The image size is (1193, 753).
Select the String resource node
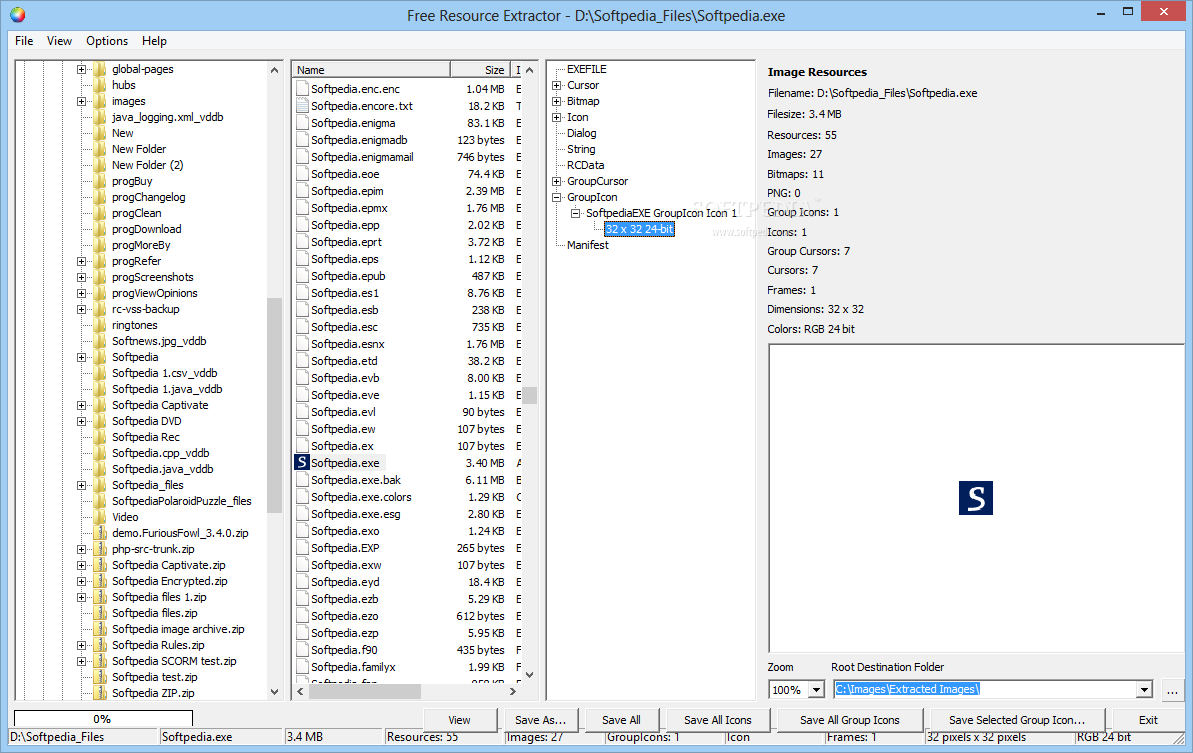(x=581, y=149)
